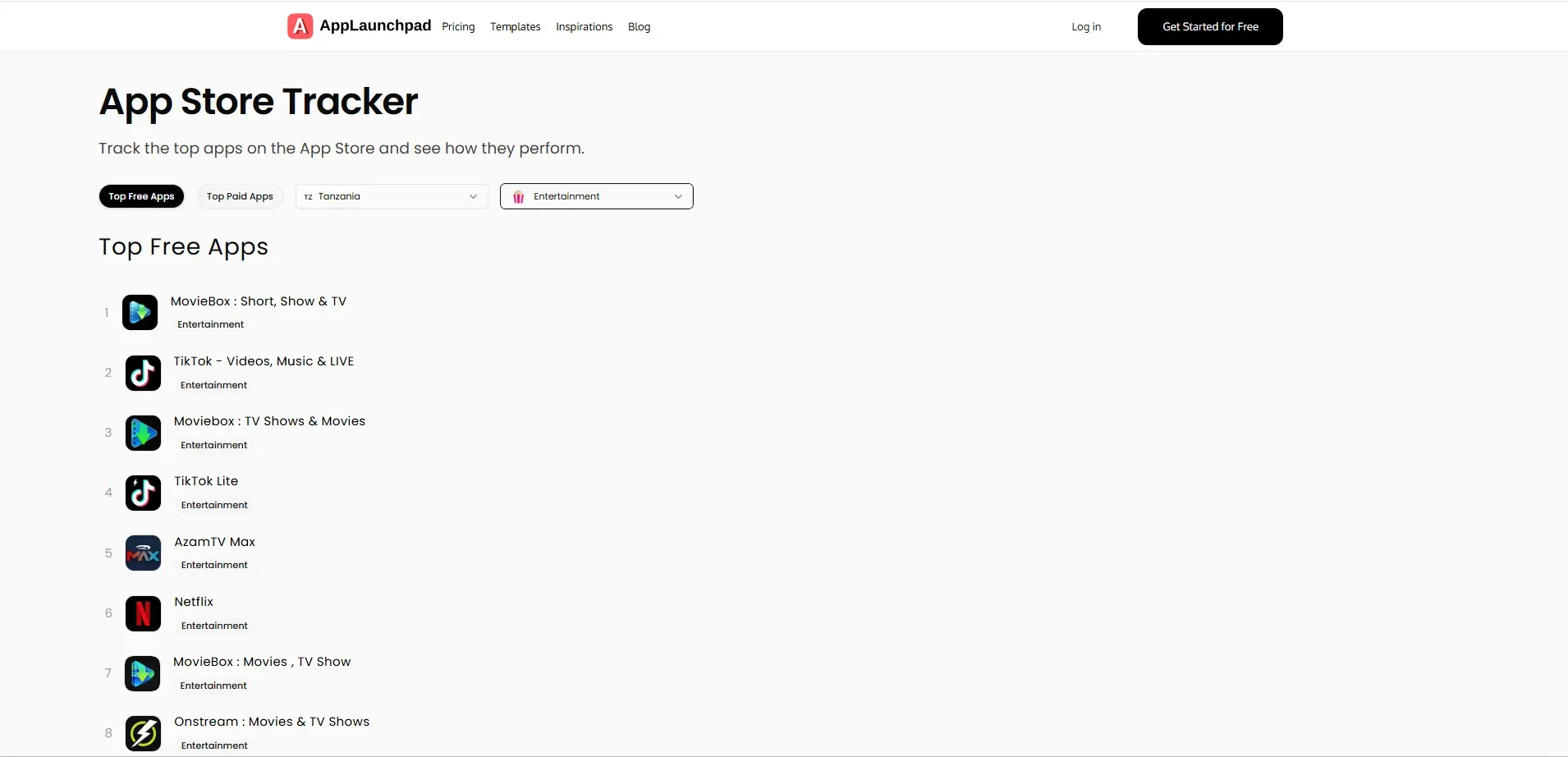Open the Inspirations page
Screen dimensions: 1568x757
[x=585, y=26]
